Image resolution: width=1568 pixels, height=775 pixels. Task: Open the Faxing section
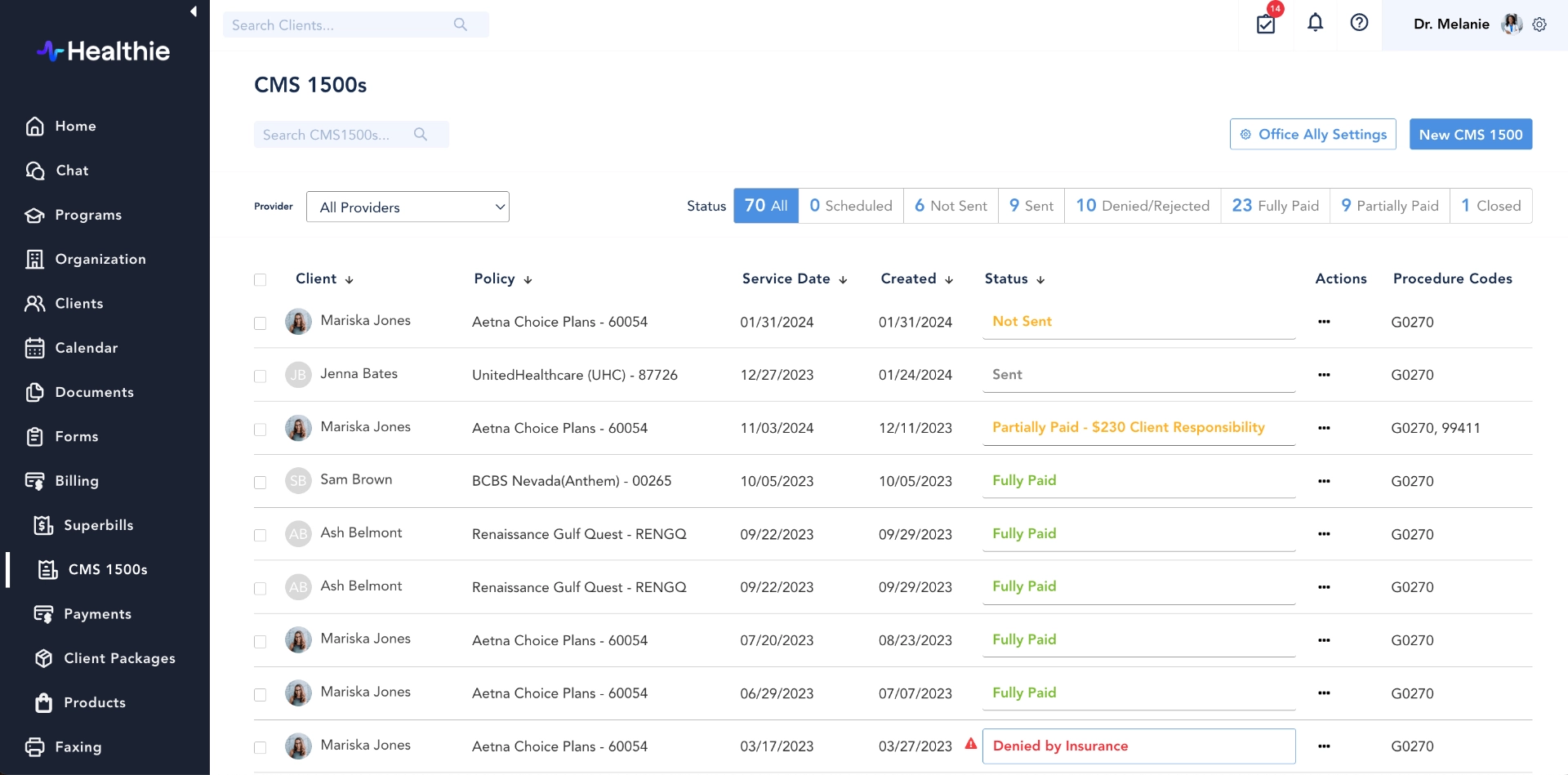(x=78, y=746)
